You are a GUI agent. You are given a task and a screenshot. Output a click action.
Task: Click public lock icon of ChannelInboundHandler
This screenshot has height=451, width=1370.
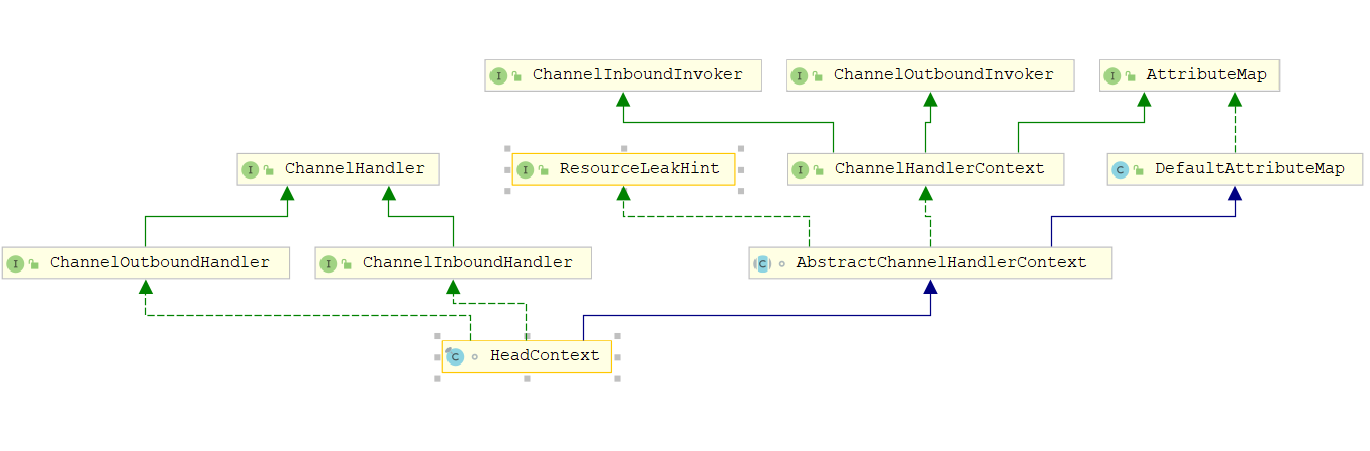[x=347, y=264]
